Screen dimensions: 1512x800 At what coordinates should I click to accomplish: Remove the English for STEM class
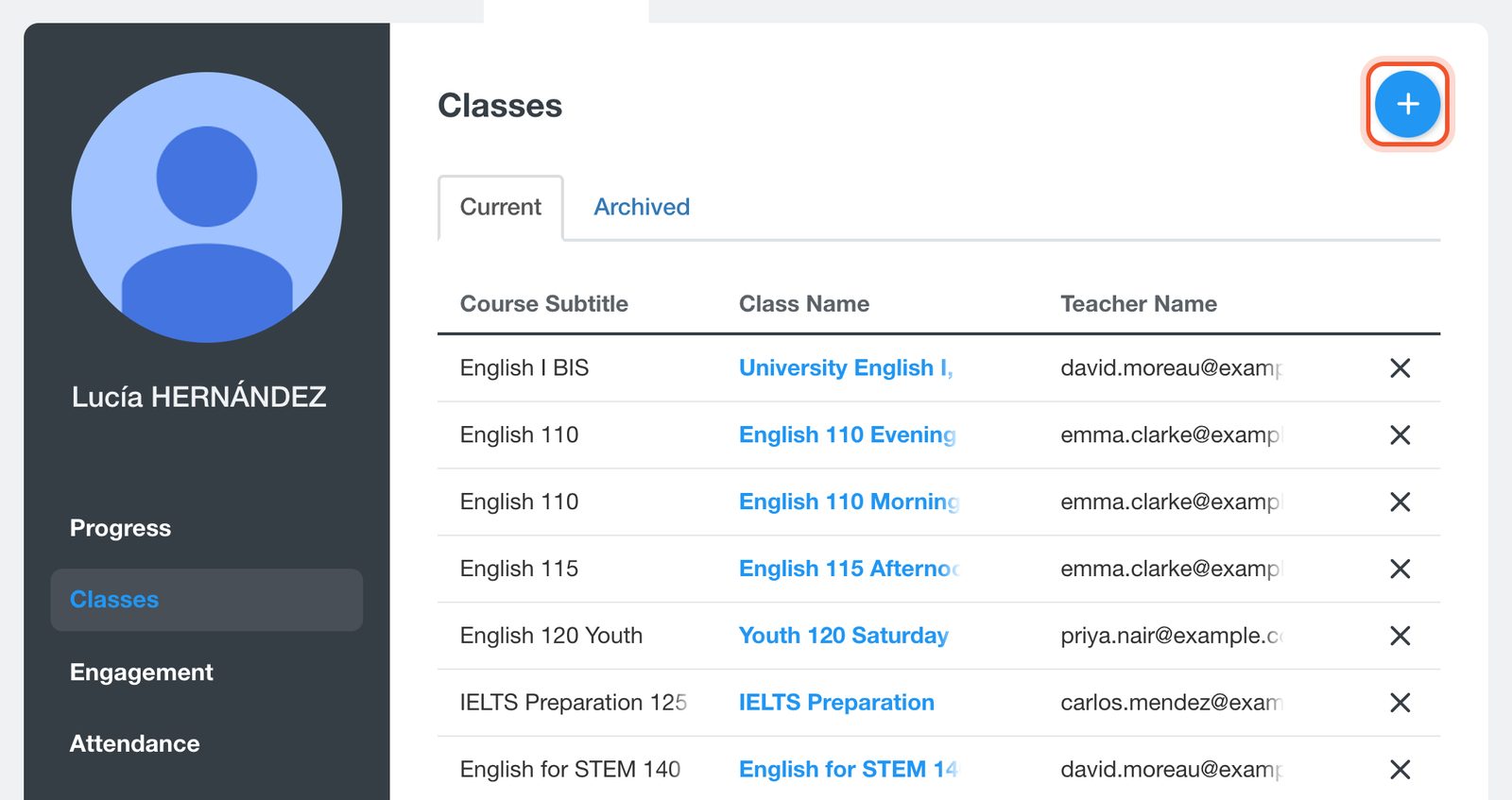coord(1400,771)
